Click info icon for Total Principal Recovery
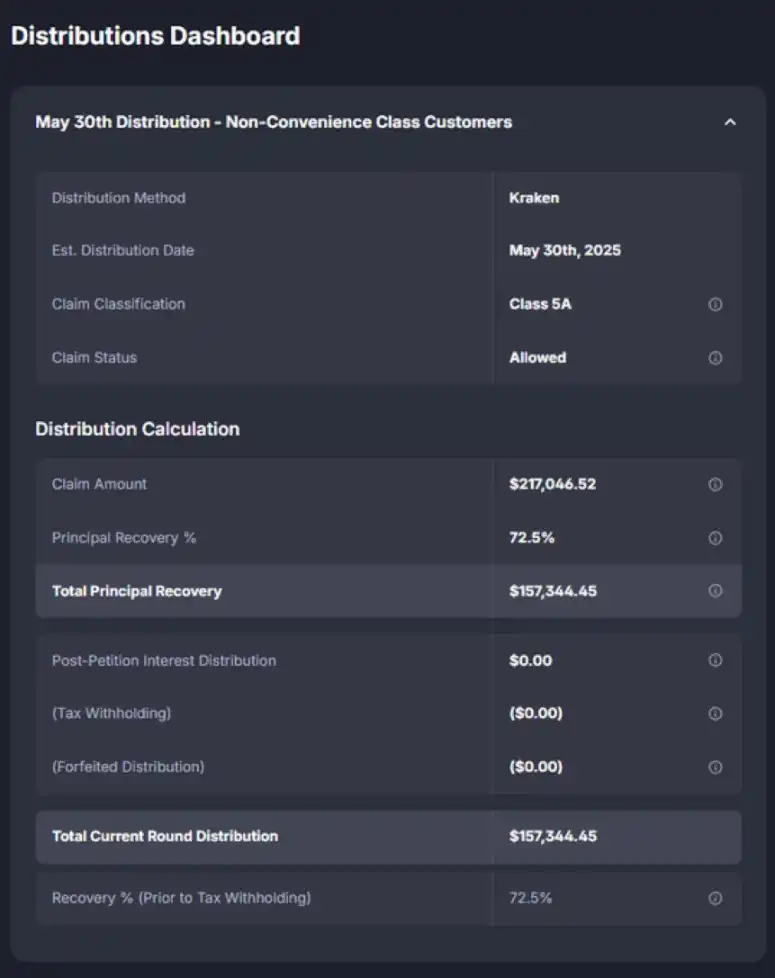 pos(715,591)
